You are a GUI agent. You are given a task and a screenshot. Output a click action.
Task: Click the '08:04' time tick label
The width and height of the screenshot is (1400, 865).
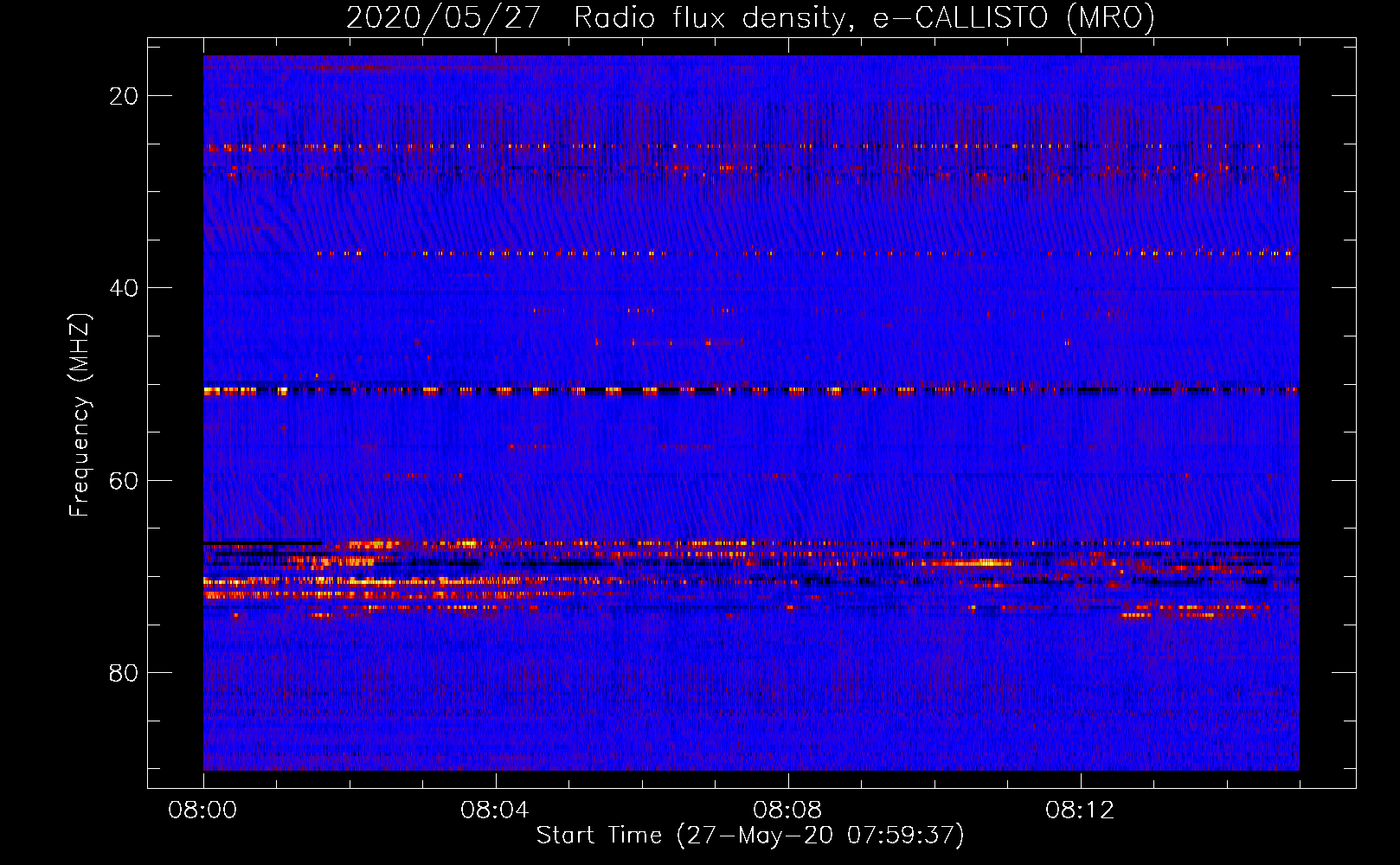point(495,811)
